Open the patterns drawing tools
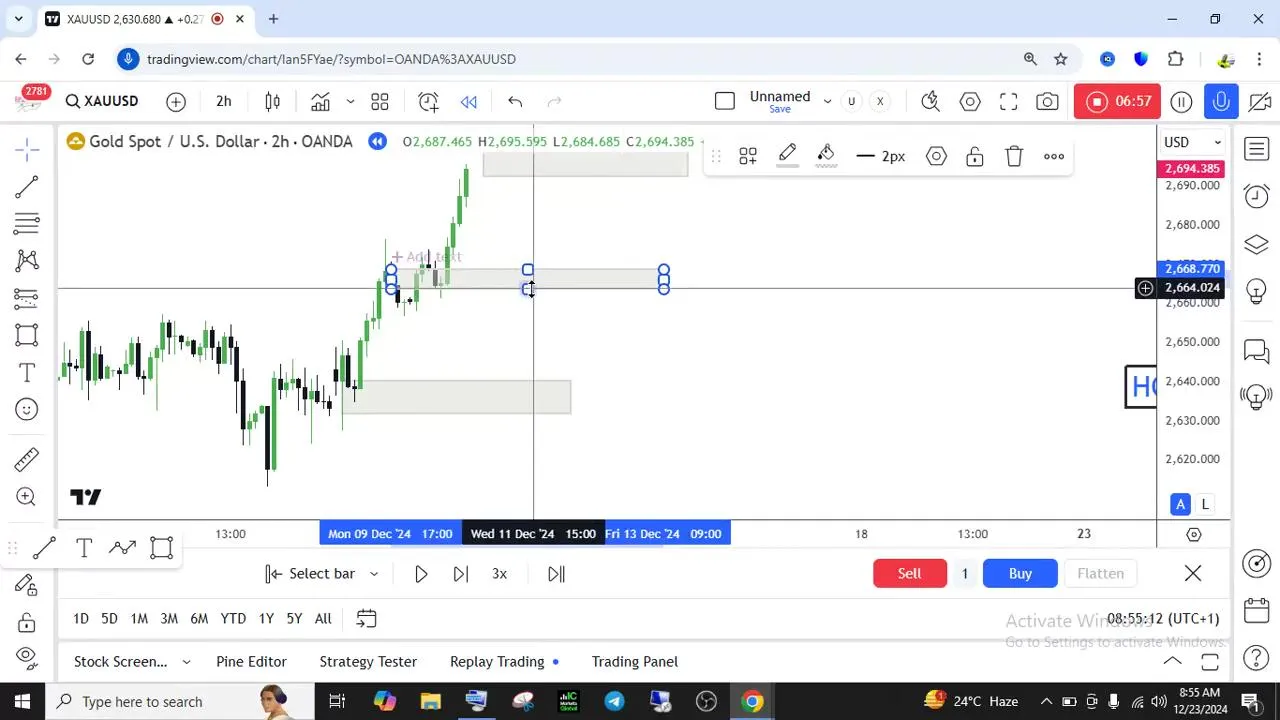The height and width of the screenshot is (720, 1280). 27,261
